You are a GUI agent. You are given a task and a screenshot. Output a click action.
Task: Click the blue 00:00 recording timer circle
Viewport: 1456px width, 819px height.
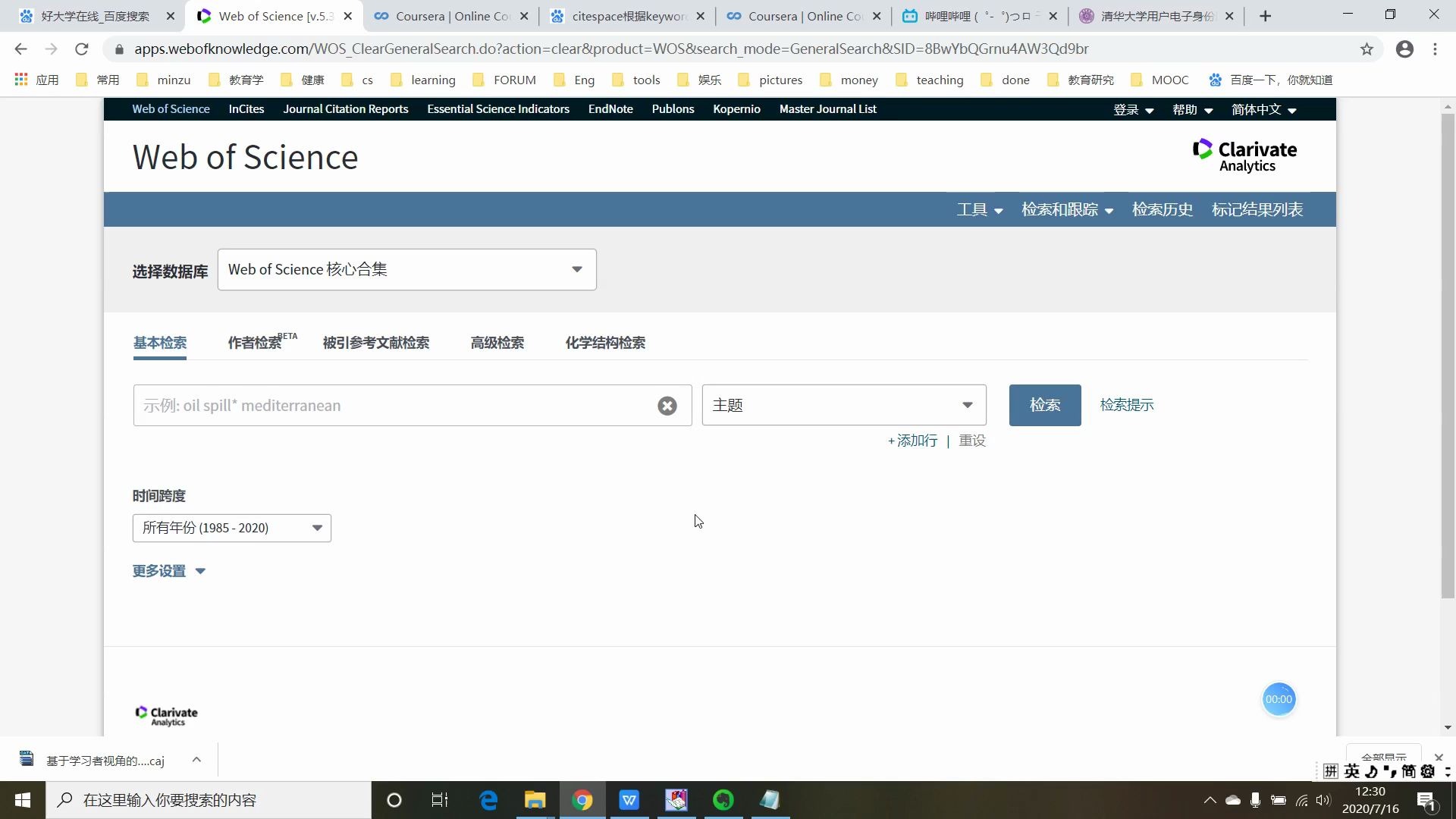point(1279,699)
